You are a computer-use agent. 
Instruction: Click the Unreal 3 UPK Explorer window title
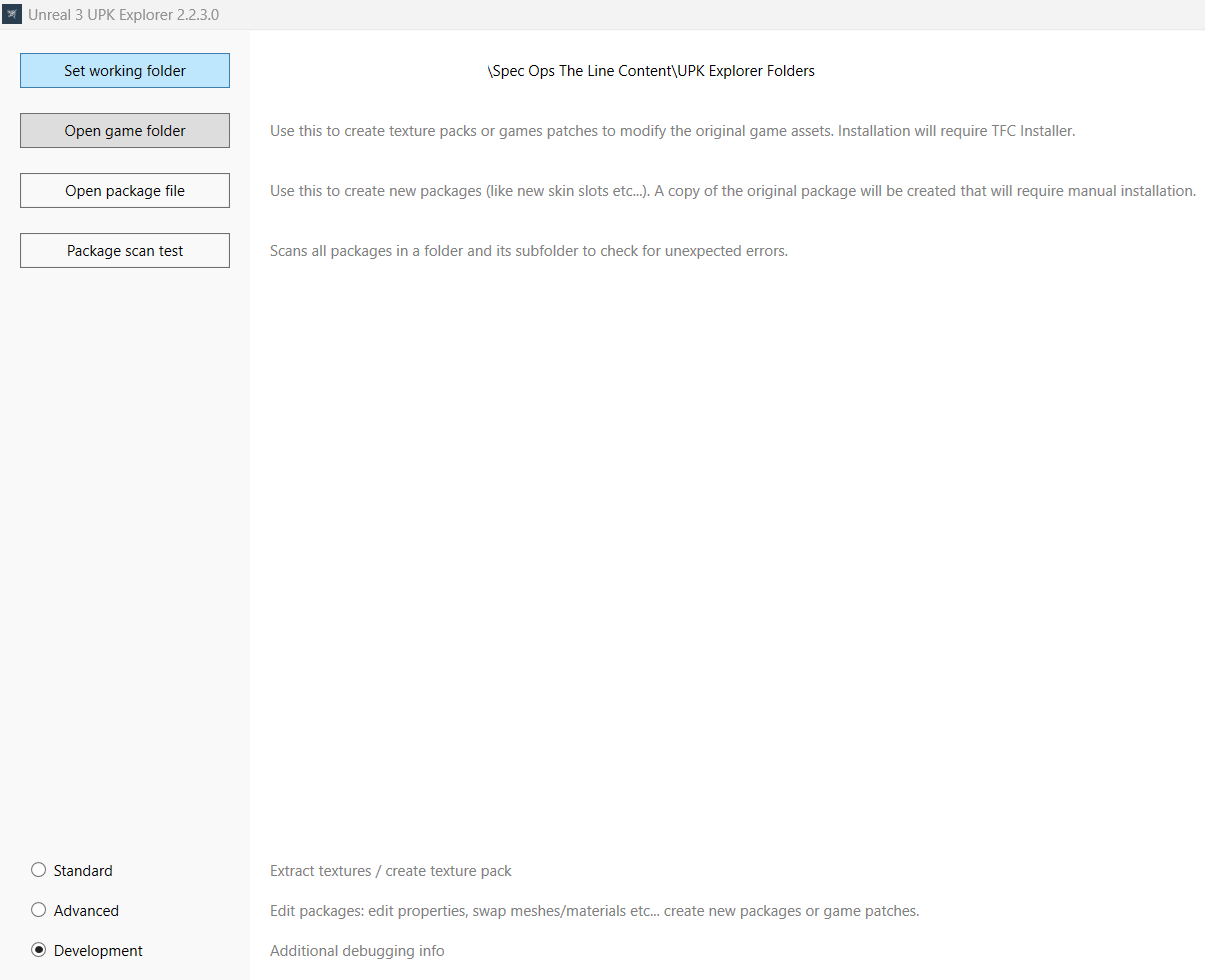[x=124, y=15]
